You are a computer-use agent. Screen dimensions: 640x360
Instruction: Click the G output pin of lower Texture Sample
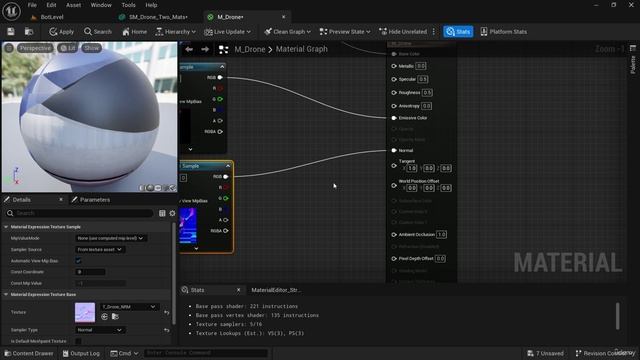[x=226, y=198]
